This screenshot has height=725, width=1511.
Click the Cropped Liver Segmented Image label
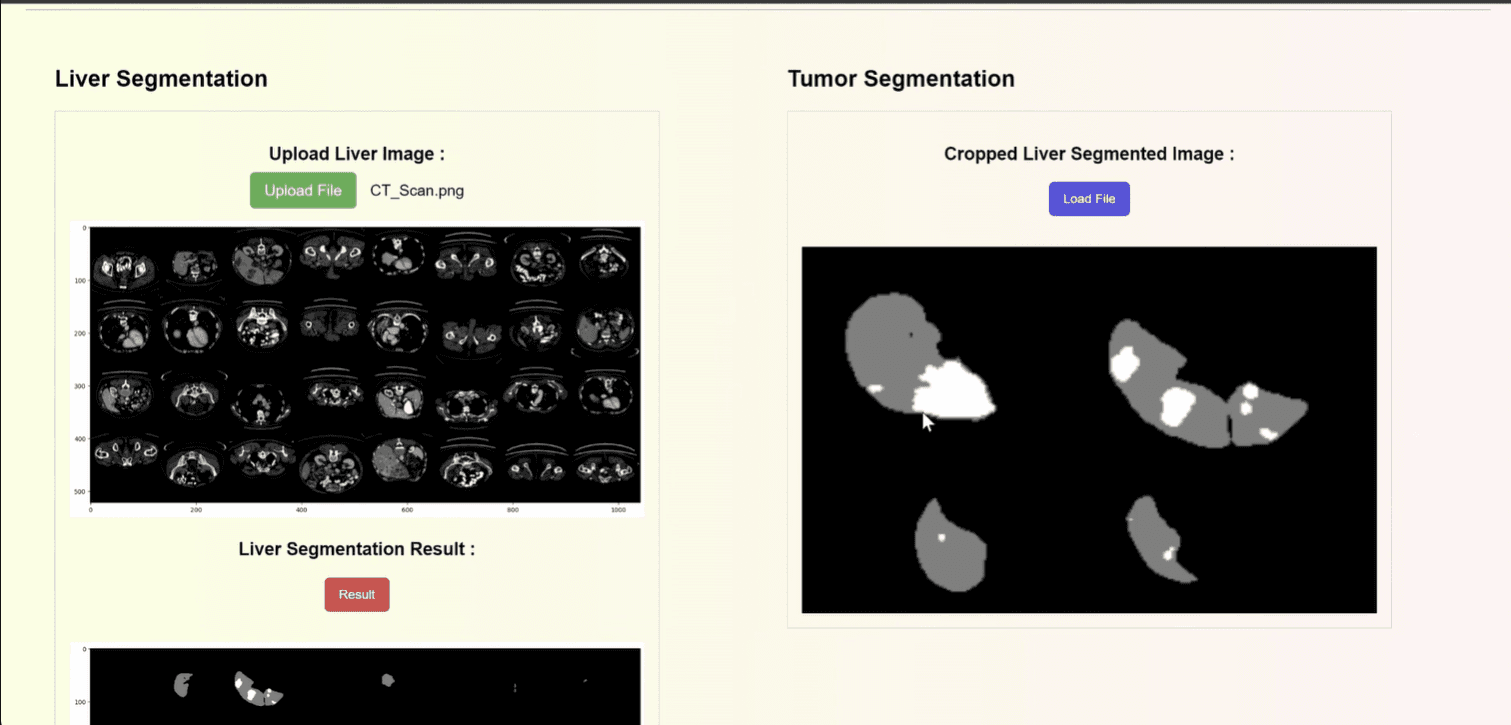(x=1089, y=154)
